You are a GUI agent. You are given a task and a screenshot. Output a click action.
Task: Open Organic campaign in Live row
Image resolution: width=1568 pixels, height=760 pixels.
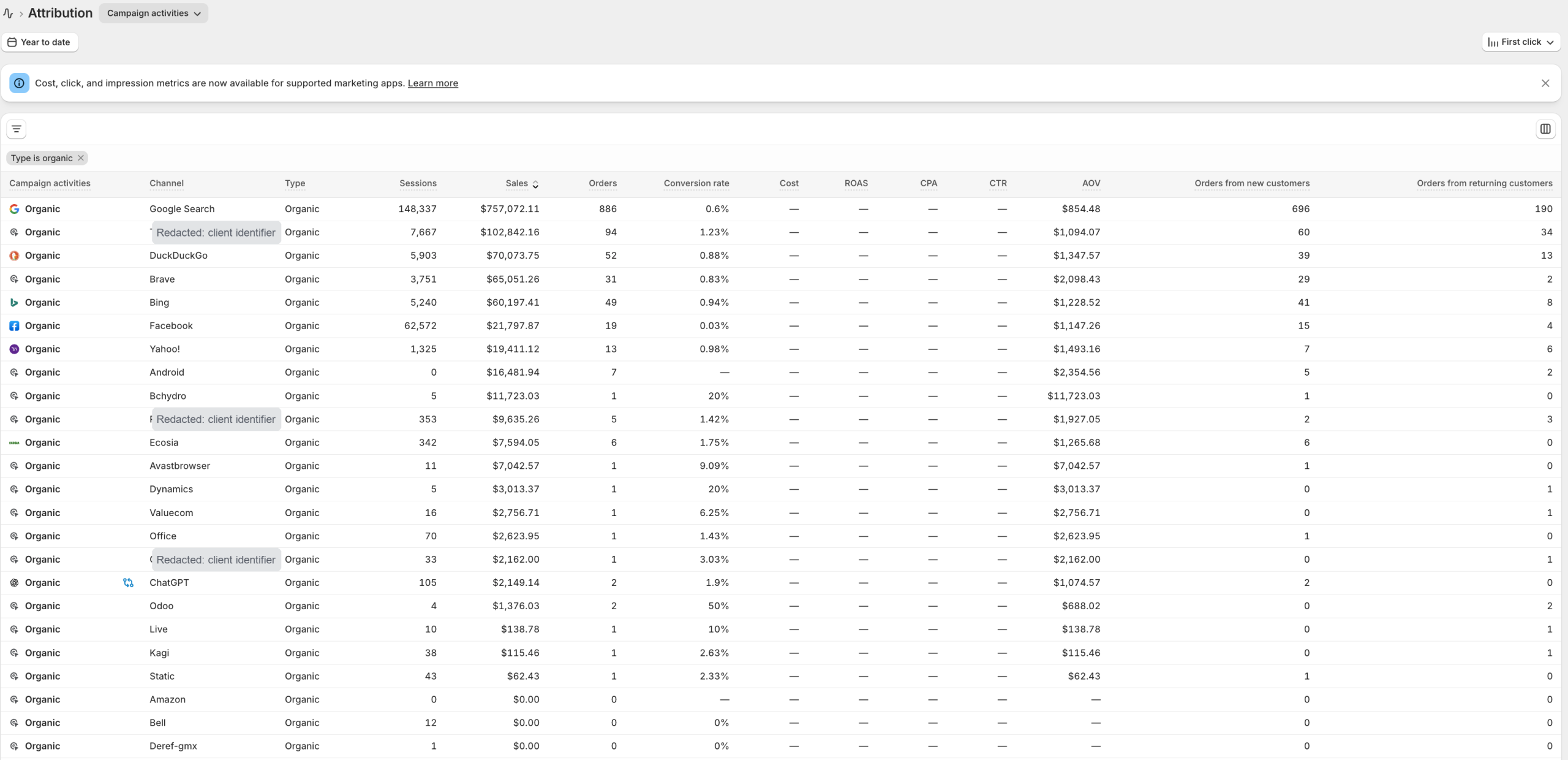point(42,629)
